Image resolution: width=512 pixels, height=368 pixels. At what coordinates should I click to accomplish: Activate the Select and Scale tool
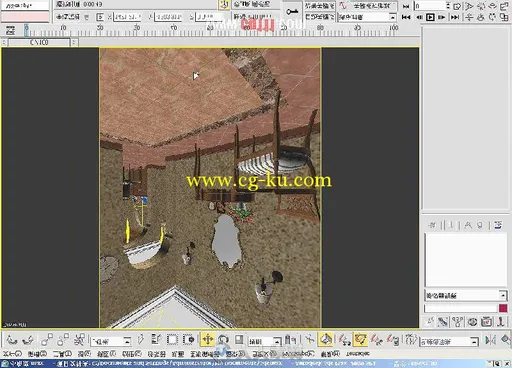[x=239, y=340]
